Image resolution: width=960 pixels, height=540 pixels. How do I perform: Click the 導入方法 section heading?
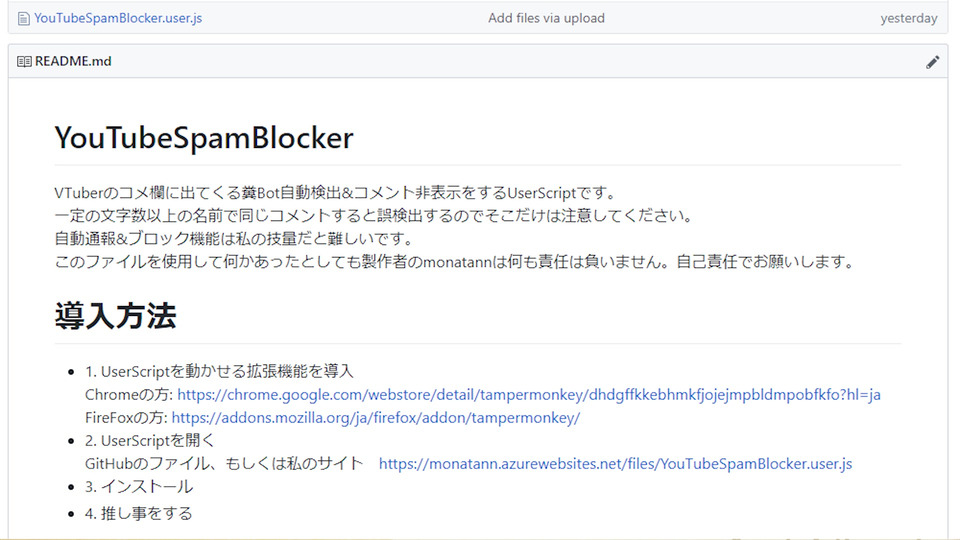click(115, 316)
